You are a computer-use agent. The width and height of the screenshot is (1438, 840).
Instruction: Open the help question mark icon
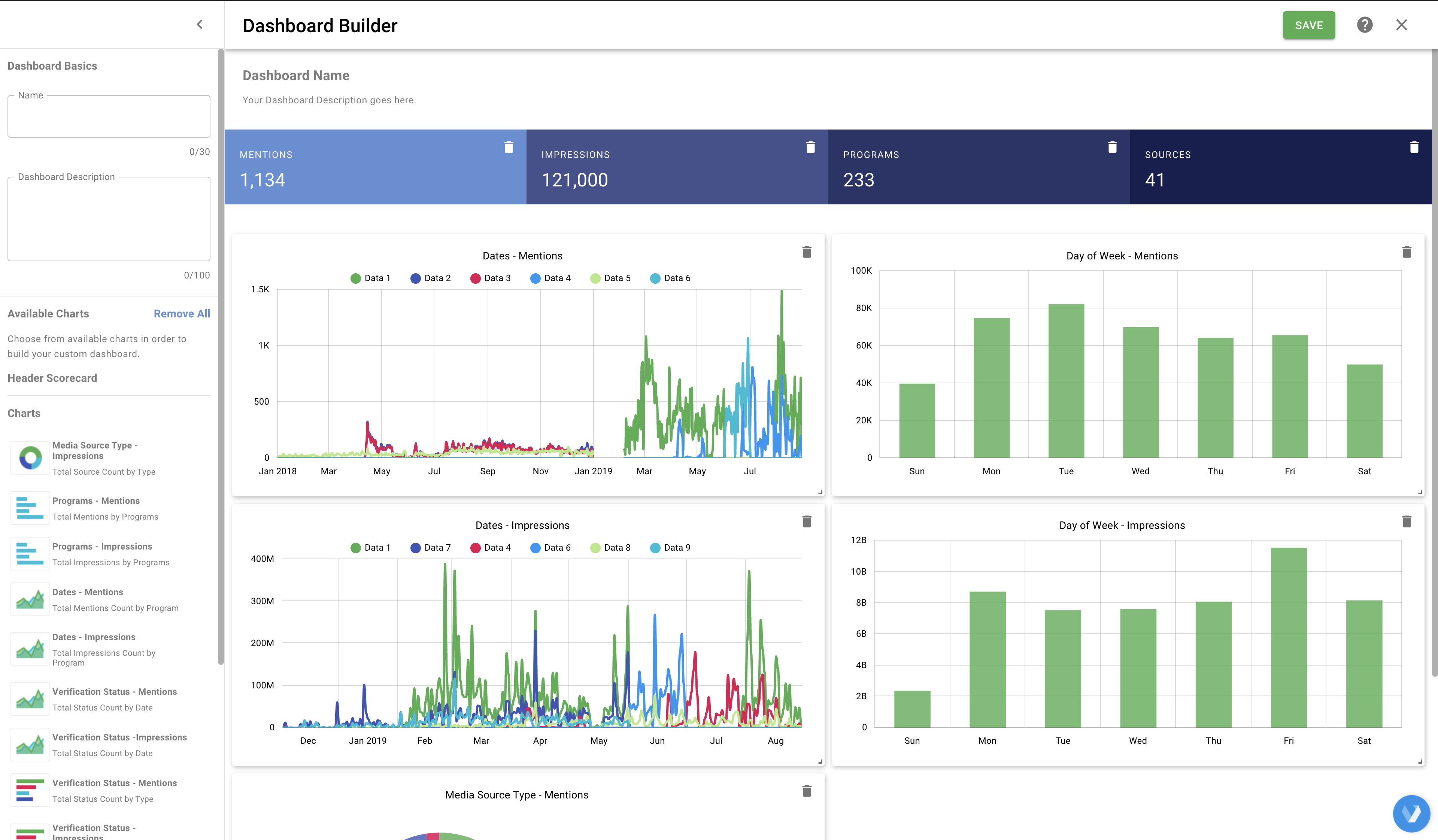(1364, 25)
